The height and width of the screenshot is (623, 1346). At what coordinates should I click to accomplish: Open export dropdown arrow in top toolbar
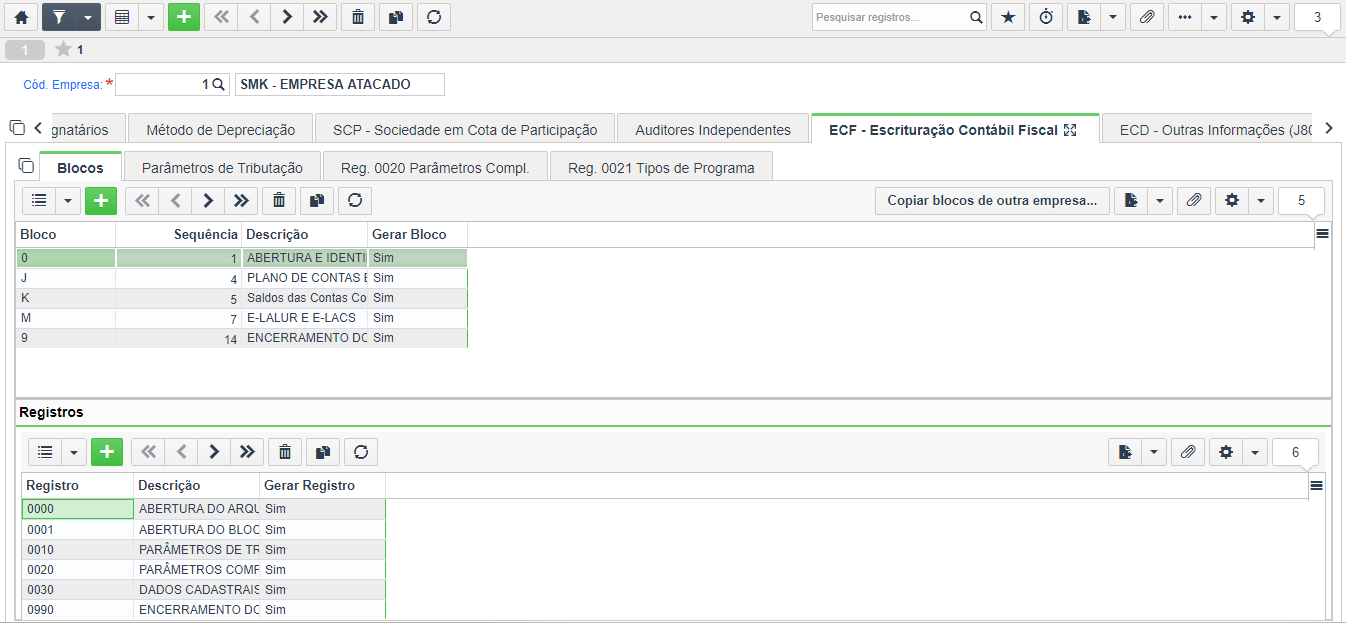[1114, 17]
